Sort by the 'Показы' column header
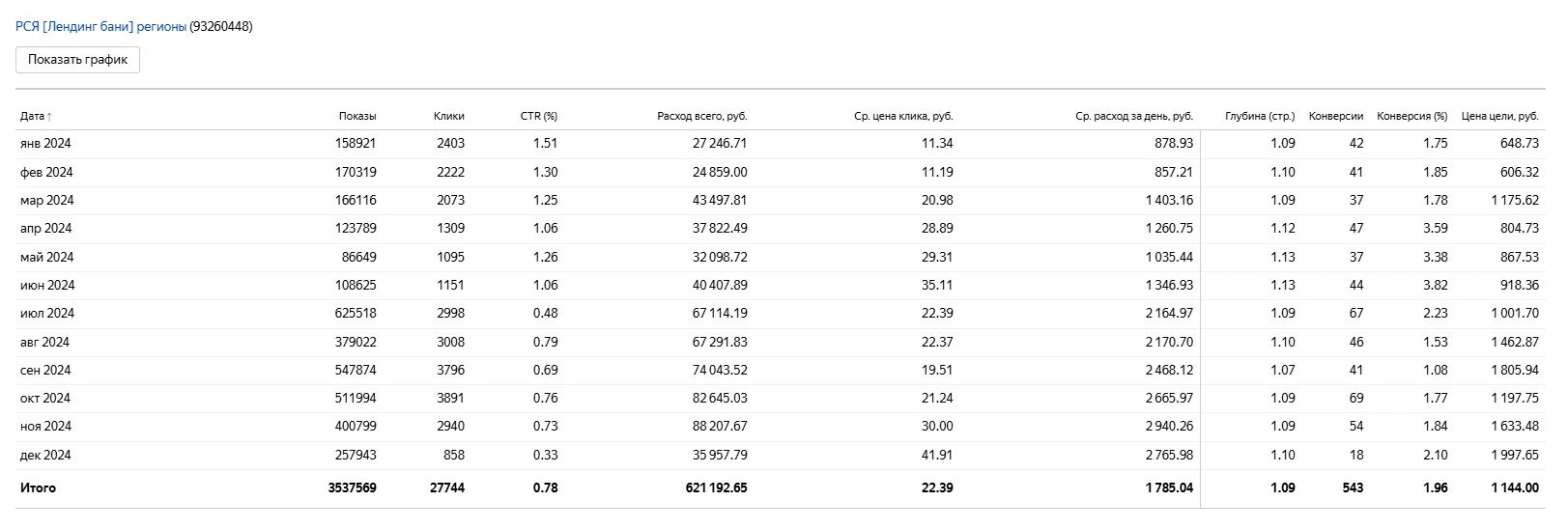This screenshot has height=529, width=1568. (357, 116)
